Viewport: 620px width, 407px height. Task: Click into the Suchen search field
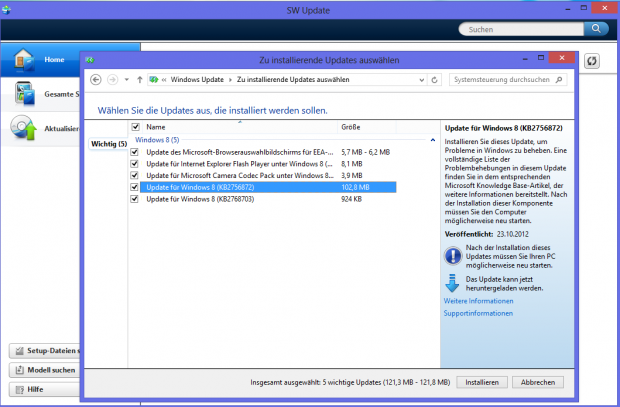[x=521, y=29]
